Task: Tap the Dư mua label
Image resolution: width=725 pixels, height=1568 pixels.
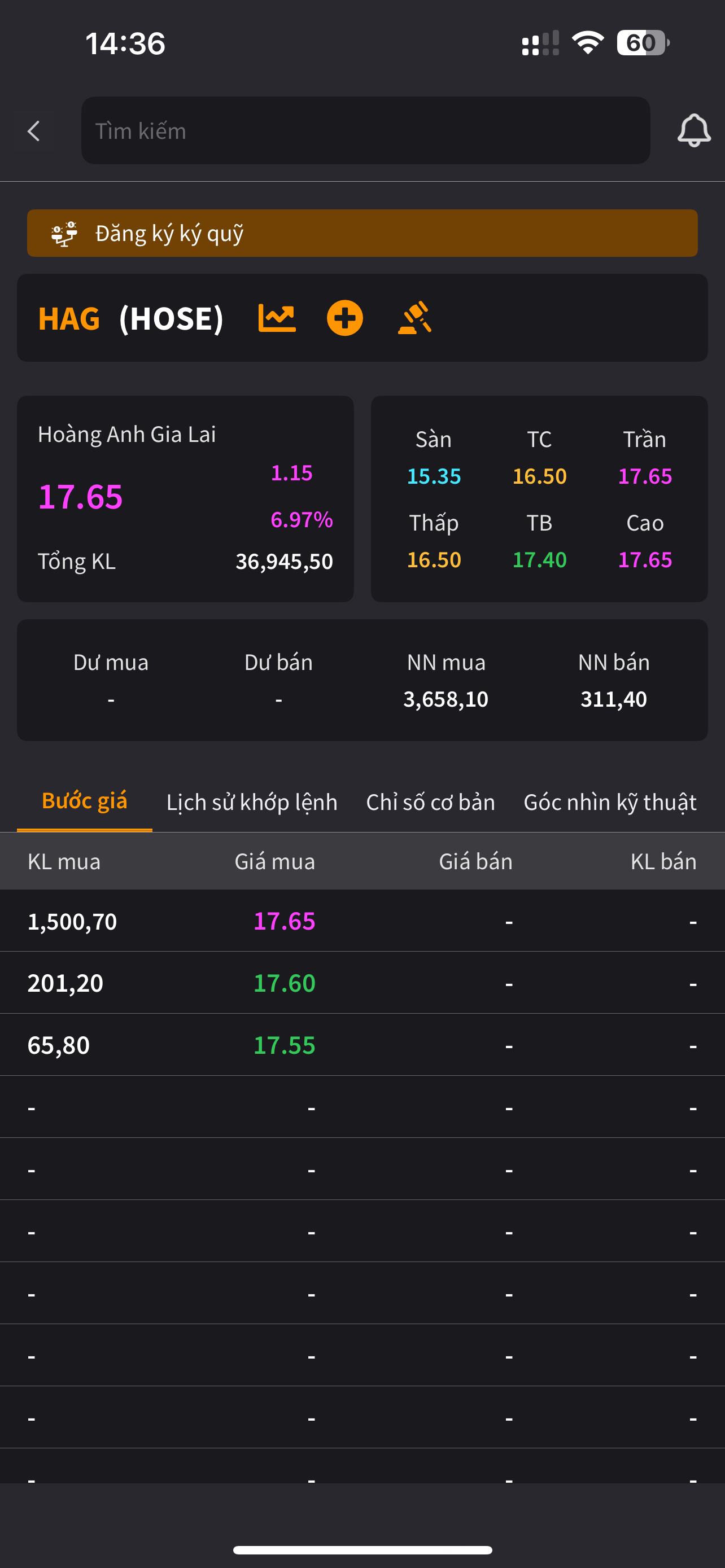Action: point(111,662)
